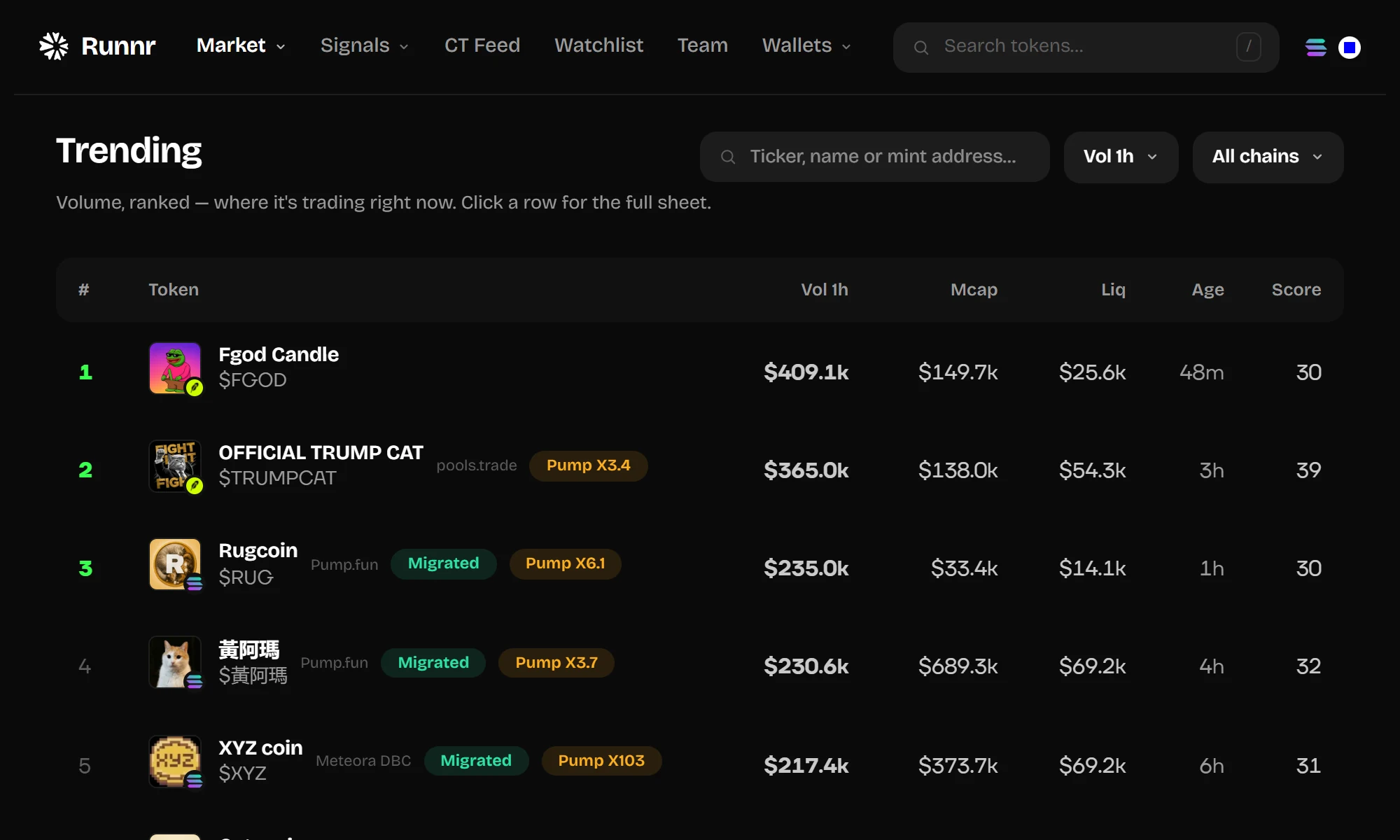Viewport: 1400px width, 840px height.
Task: Click the Rugcoin token image
Action: (x=175, y=564)
